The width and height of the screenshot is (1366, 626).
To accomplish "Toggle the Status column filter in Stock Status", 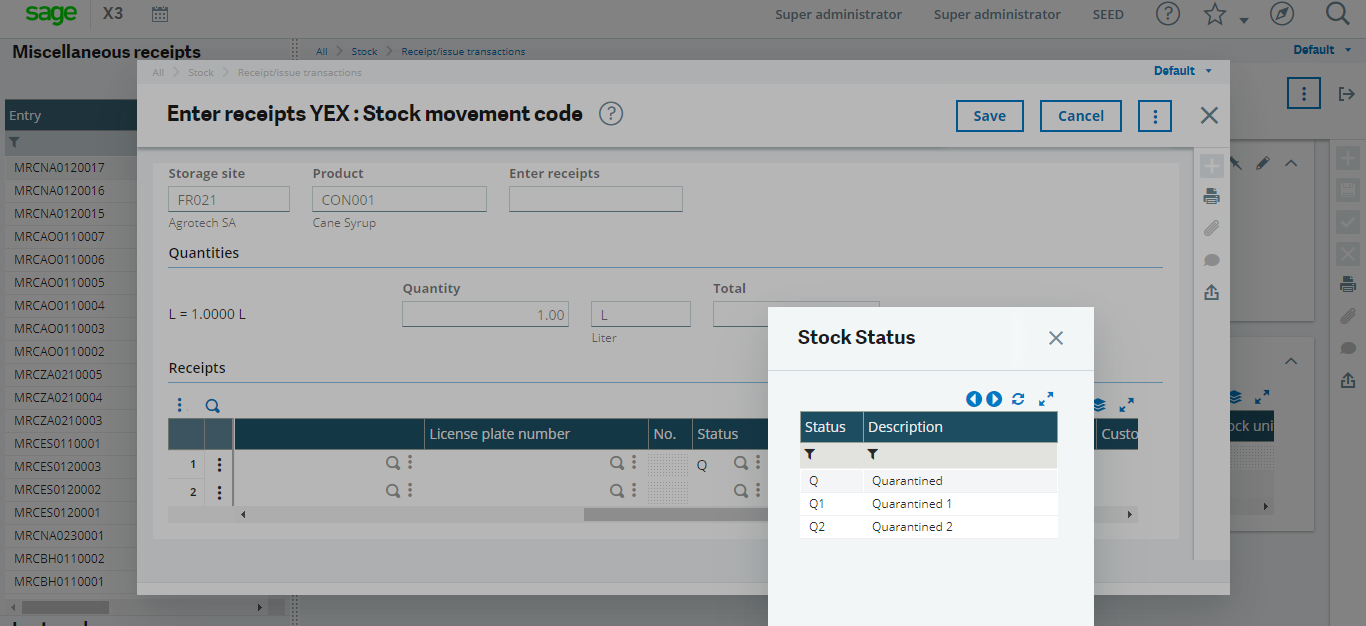I will pos(812,454).
